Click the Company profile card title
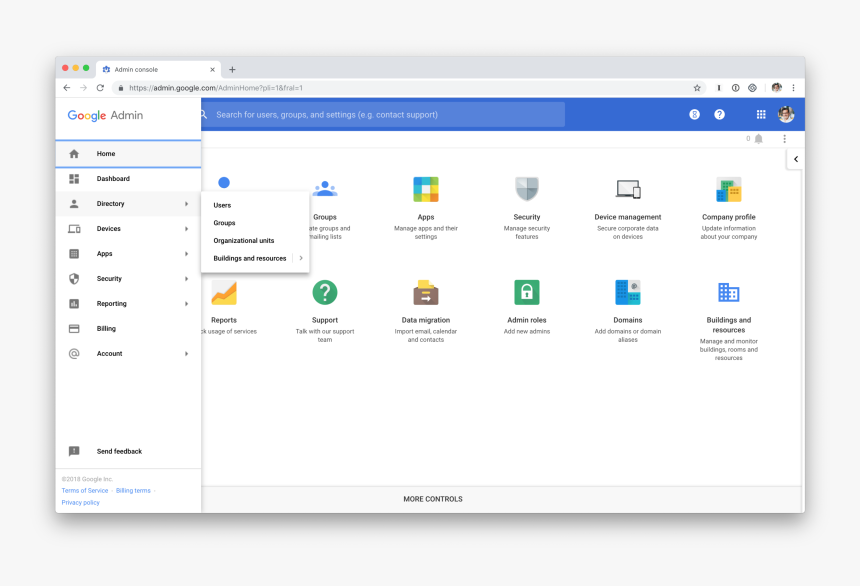Image resolution: width=860 pixels, height=586 pixels. [x=728, y=217]
